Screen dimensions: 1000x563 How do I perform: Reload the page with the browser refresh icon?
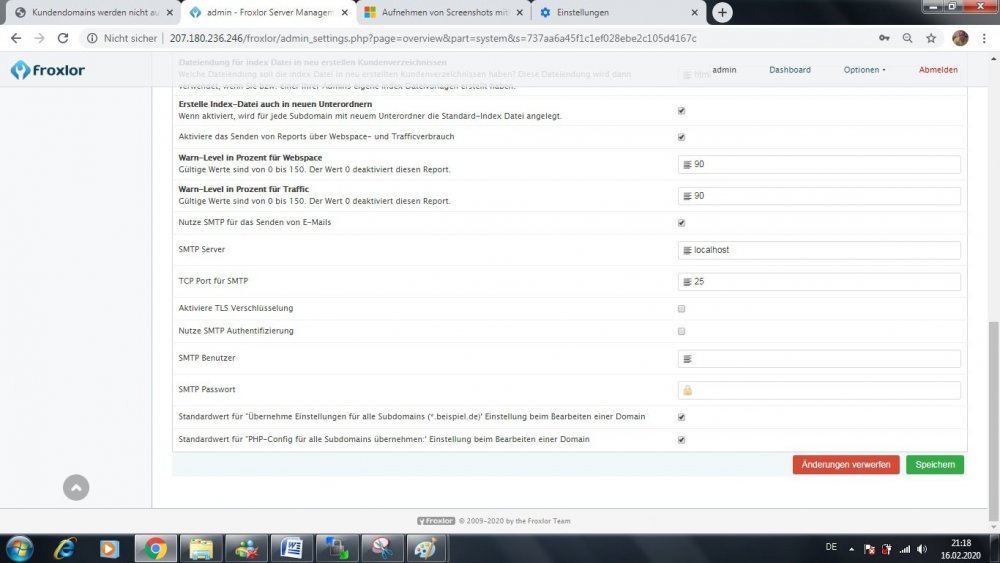click(x=63, y=38)
